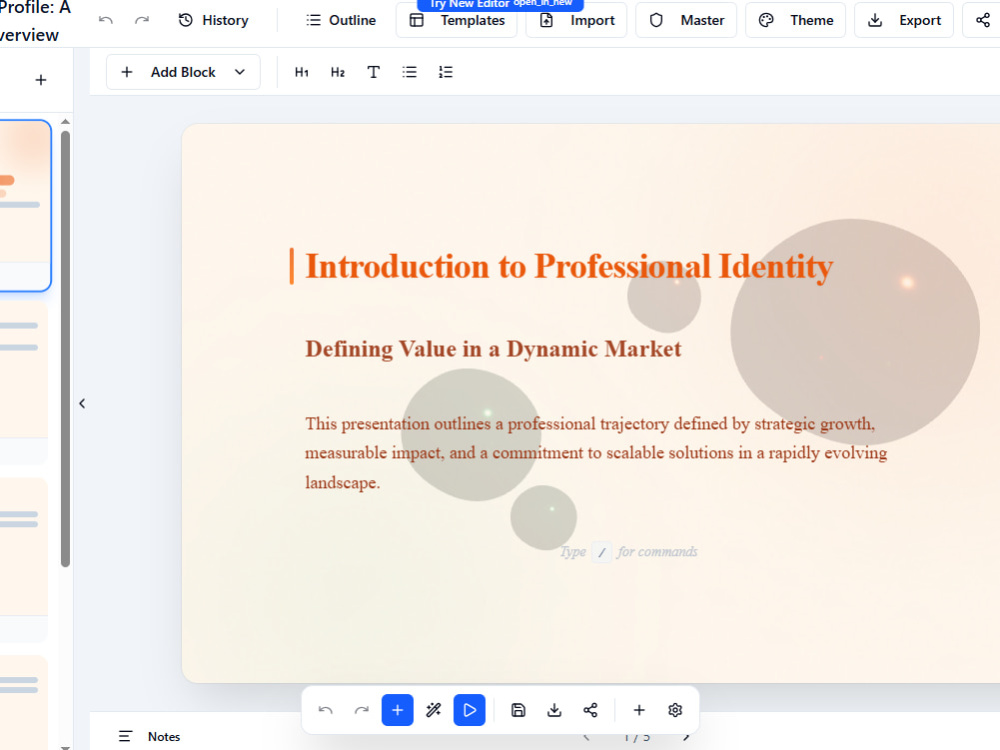Collapse the slide sidebar with chevron
This screenshot has width=1000, height=750.
[82, 404]
